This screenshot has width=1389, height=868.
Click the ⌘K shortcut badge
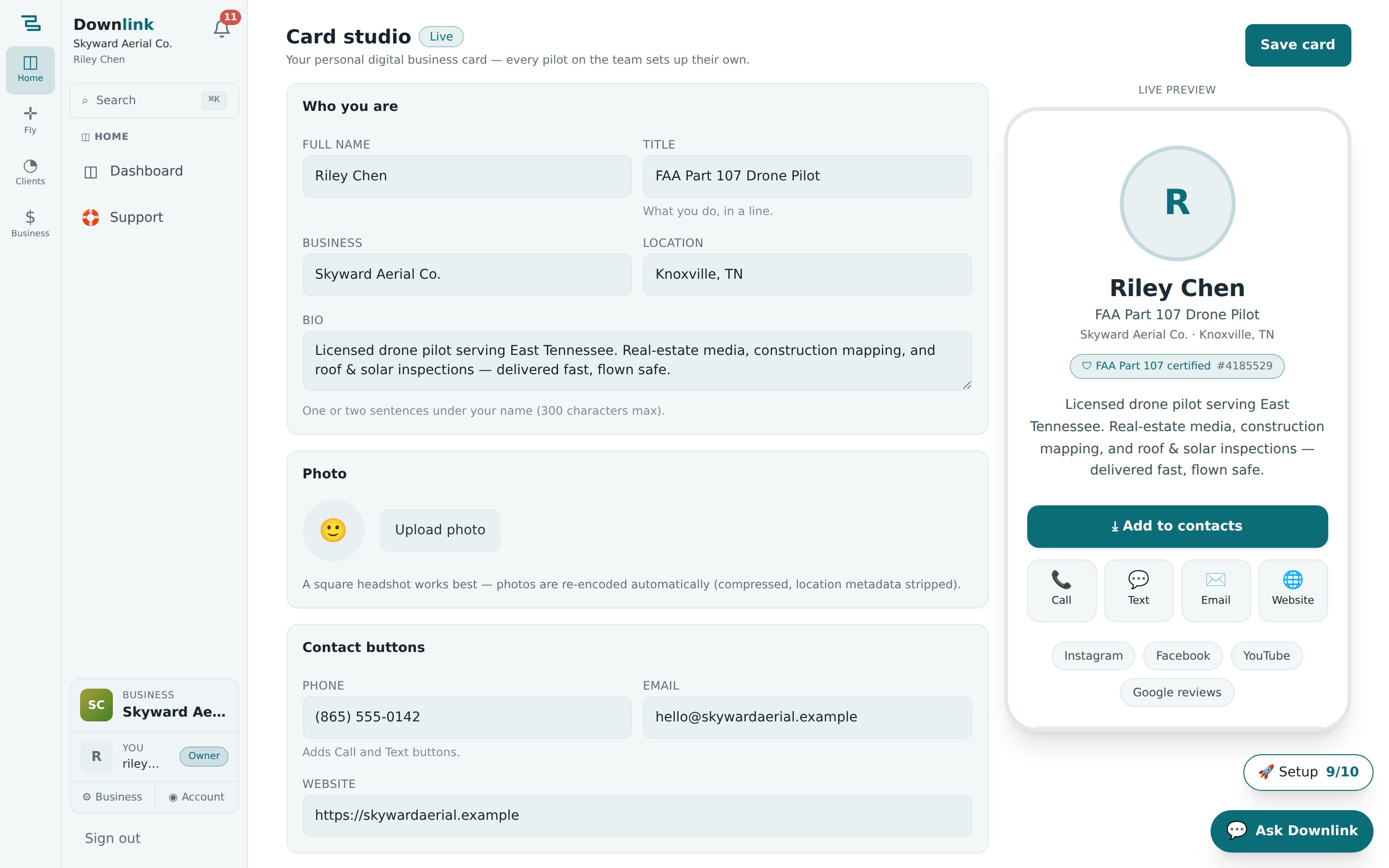(214, 100)
